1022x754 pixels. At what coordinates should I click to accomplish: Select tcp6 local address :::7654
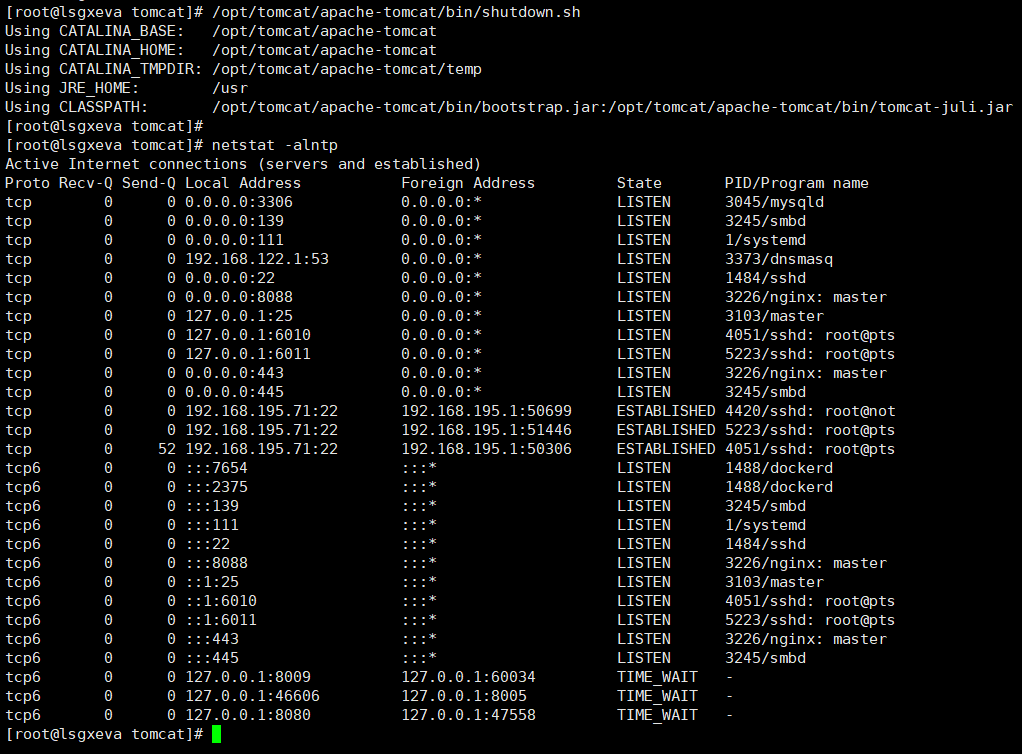coord(216,467)
